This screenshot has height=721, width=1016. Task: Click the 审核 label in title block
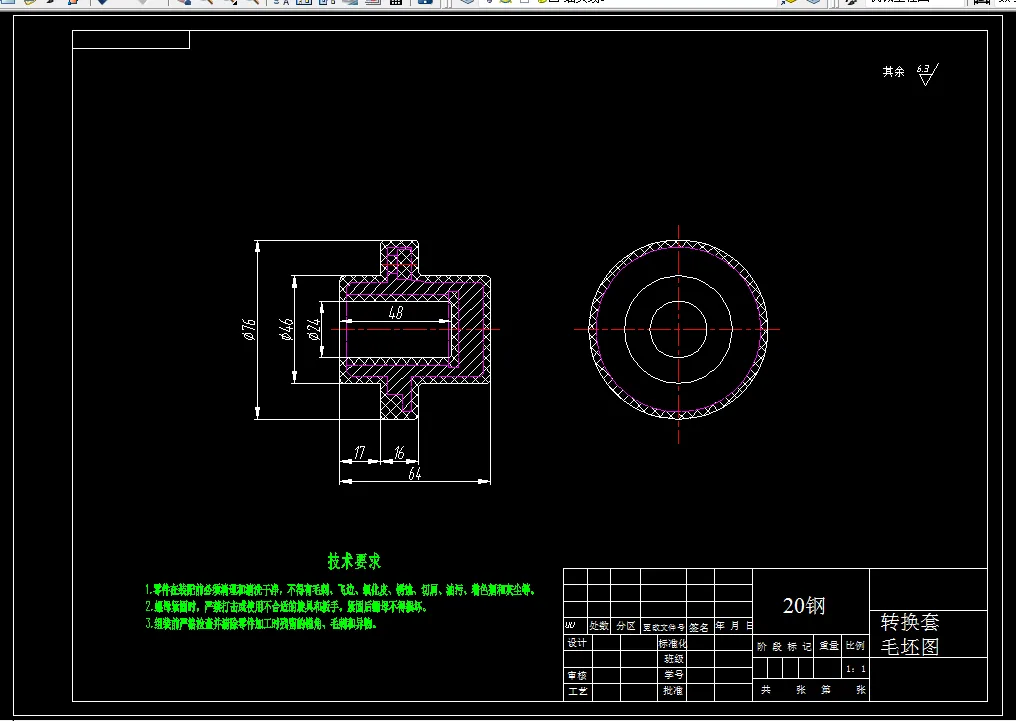coord(577,675)
